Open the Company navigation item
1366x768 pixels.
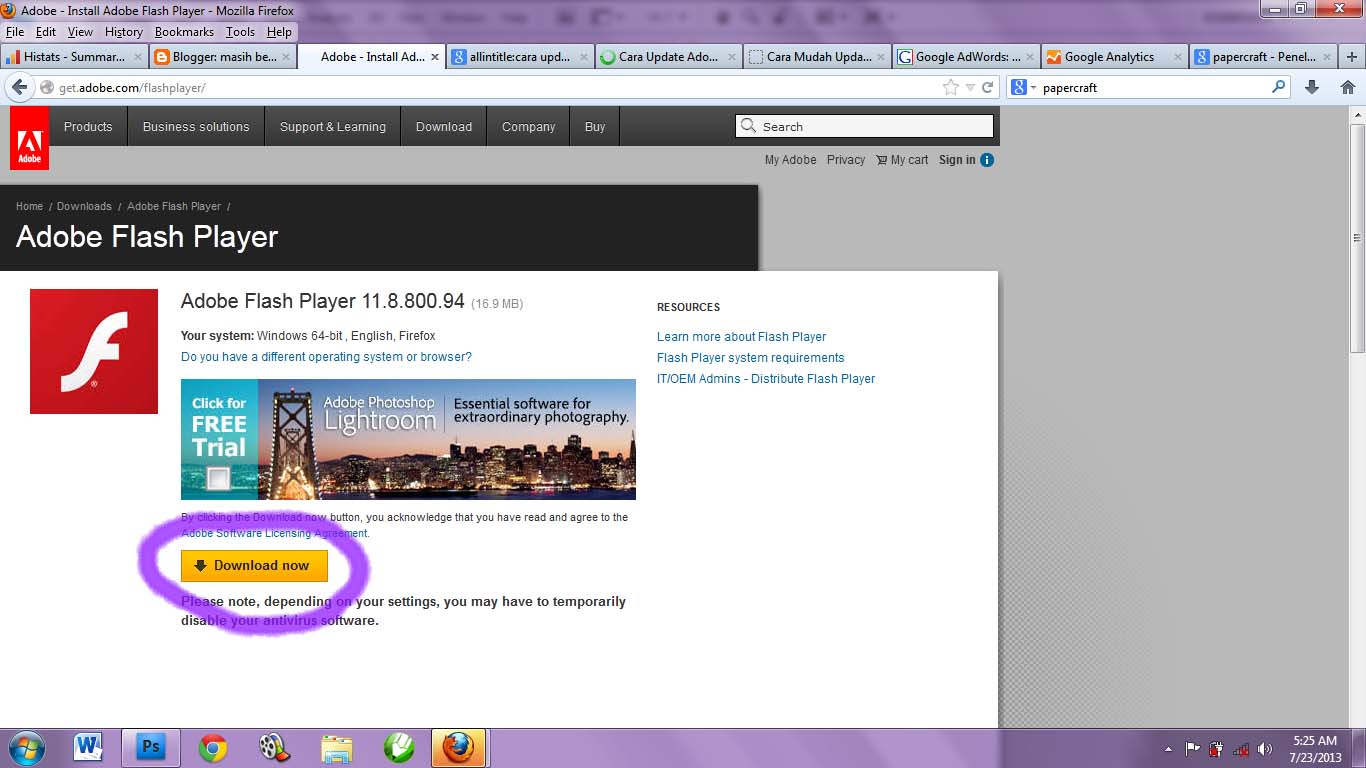528,127
